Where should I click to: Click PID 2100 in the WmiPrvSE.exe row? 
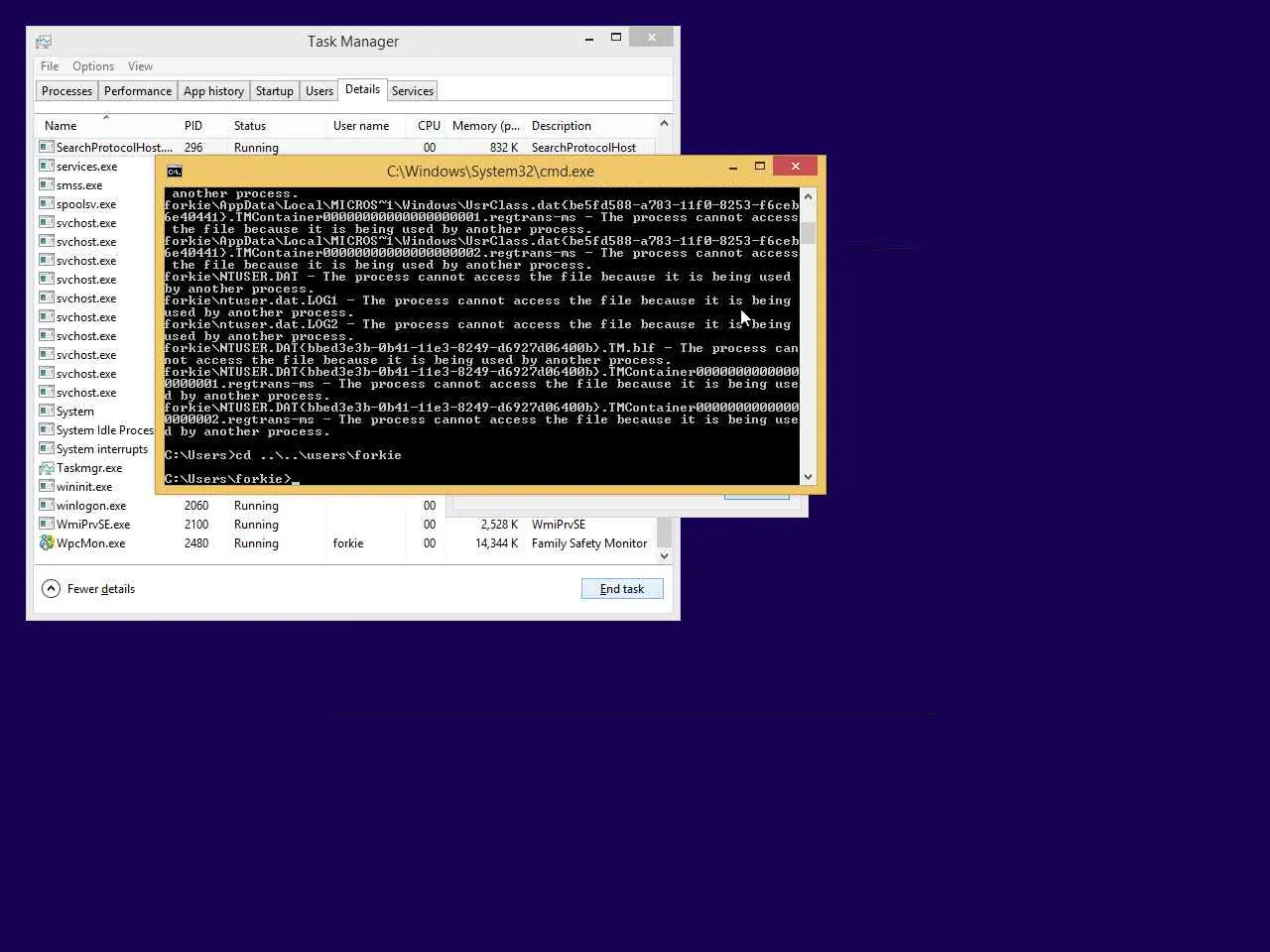pos(196,524)
